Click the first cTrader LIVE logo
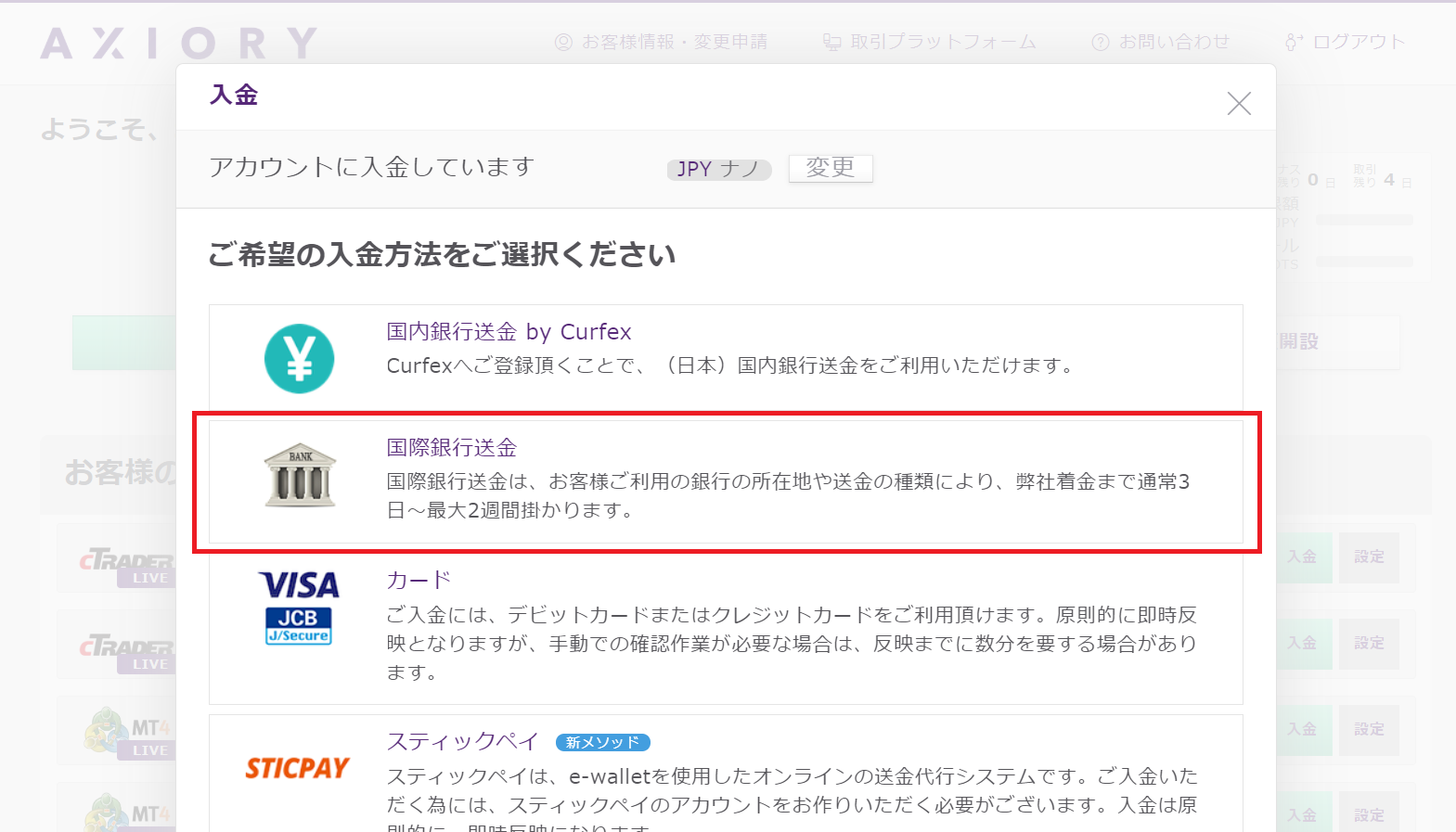 127,566
